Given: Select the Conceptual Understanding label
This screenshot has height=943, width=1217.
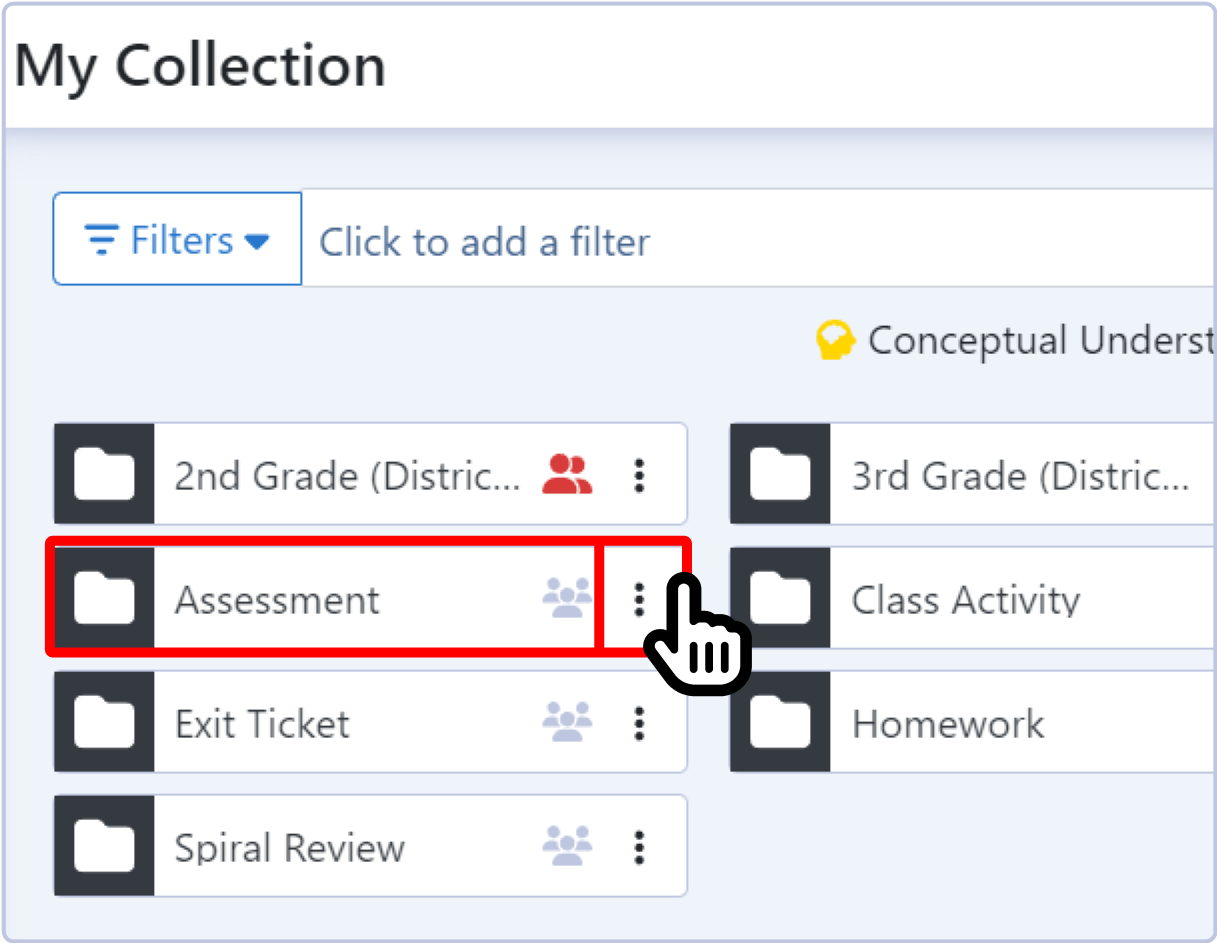Looking at the screenshot, I should [x=1041, y=341].
